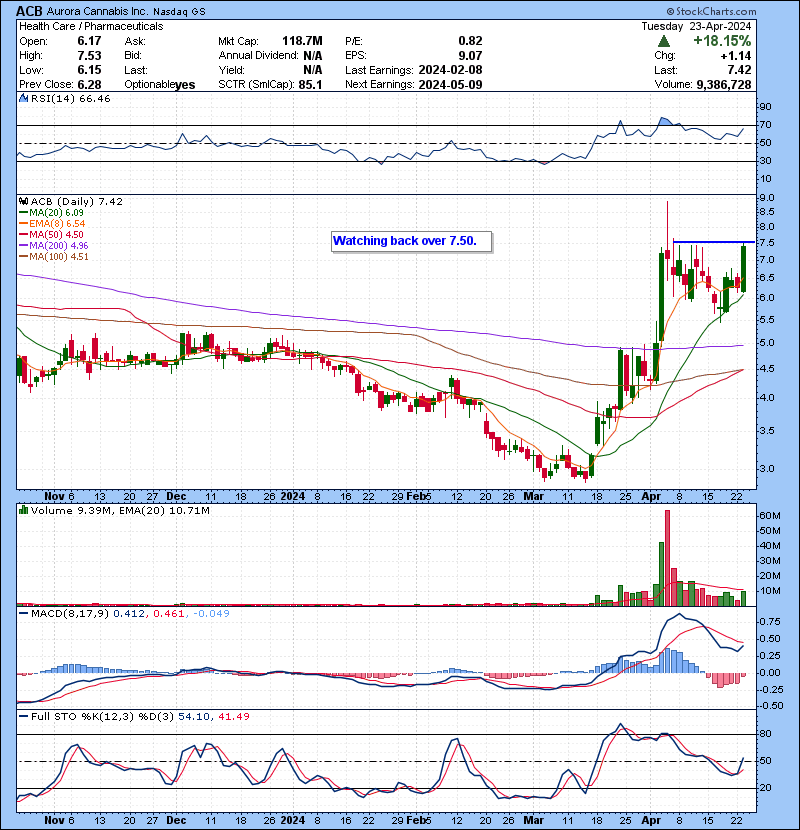Image resolution: width=800 pixels, height=830 pixels.
Task: Click the EMA(8) 6.54 legend entry
Action: pyautogui.click(x=52, y=224)
